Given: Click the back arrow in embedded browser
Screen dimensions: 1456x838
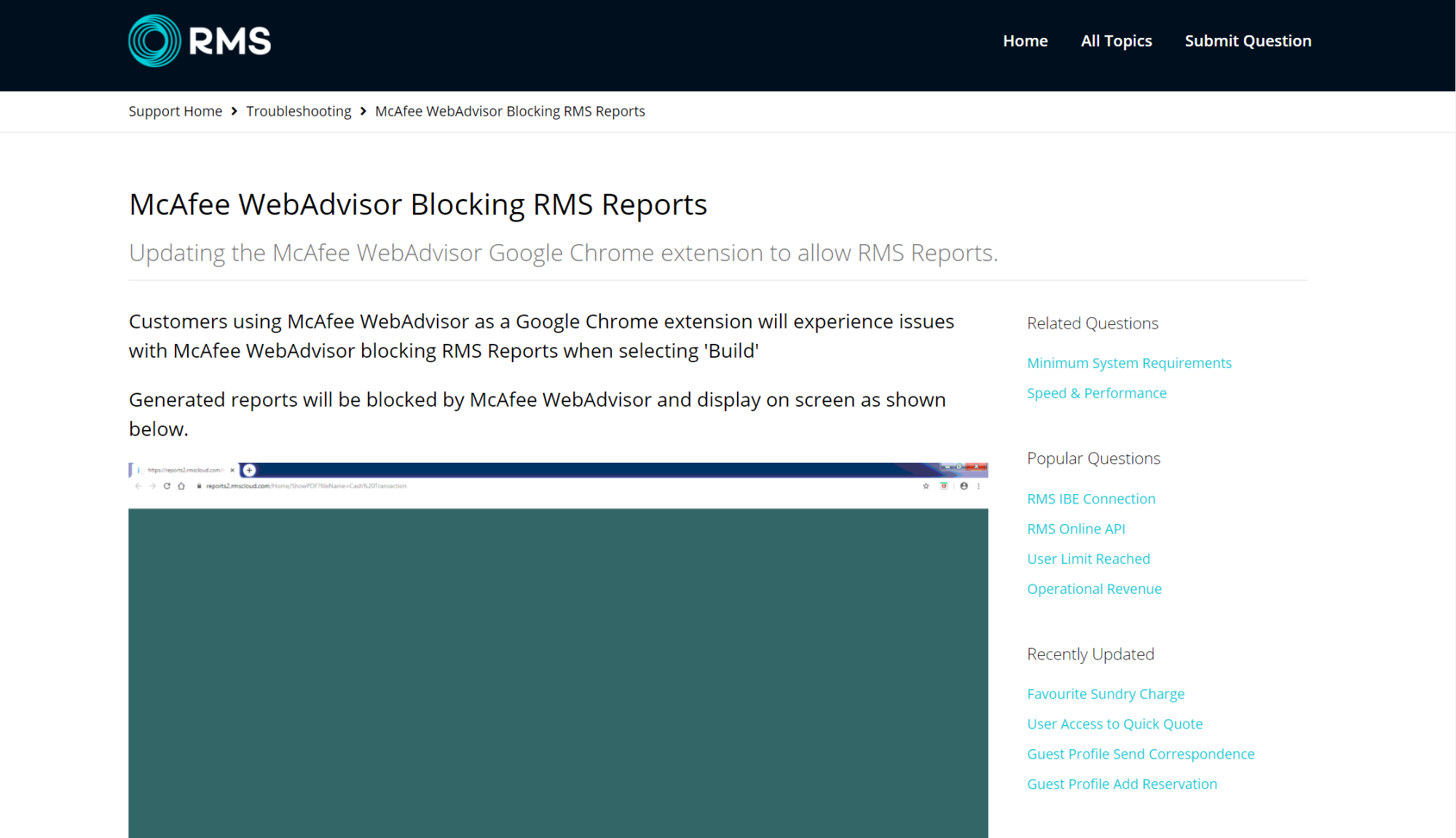Looking at the screenshot, I should 138,486.
